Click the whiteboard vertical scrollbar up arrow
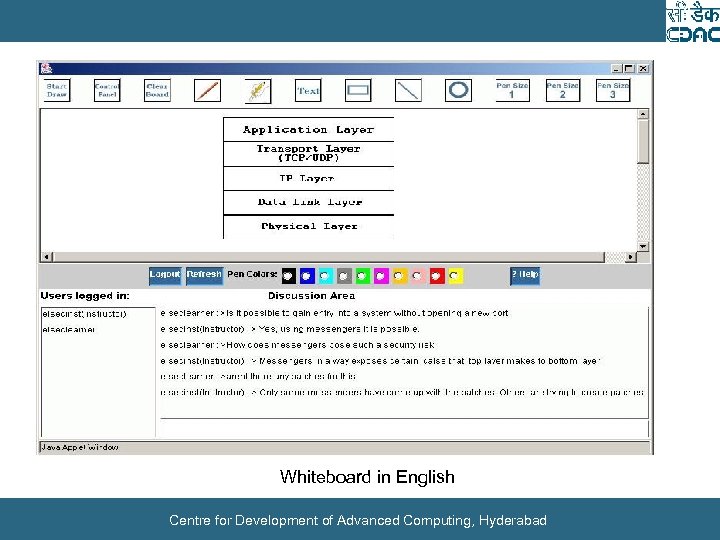The image size is (720, 540). [643, 114]
